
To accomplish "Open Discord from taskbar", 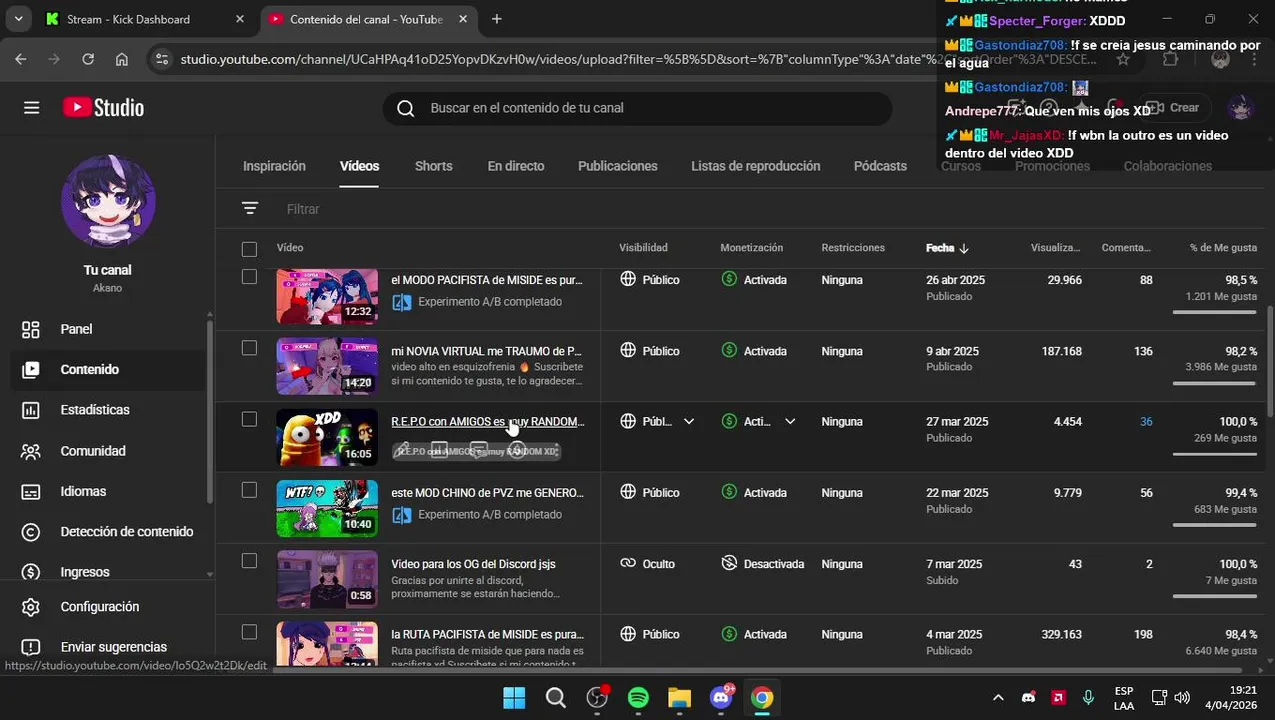I will point(721,698).
